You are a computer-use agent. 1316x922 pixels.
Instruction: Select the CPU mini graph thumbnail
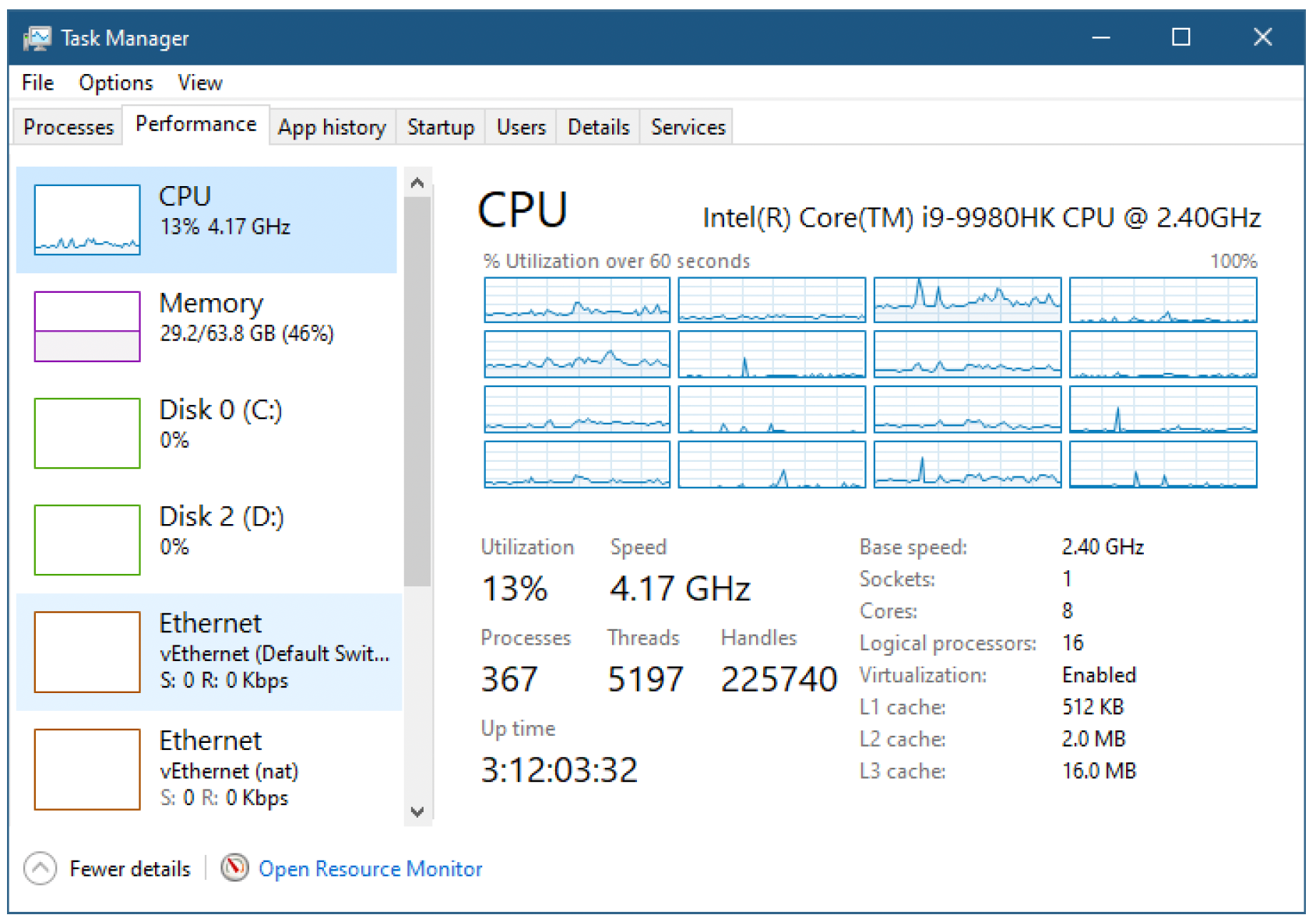tap(87, 220)
